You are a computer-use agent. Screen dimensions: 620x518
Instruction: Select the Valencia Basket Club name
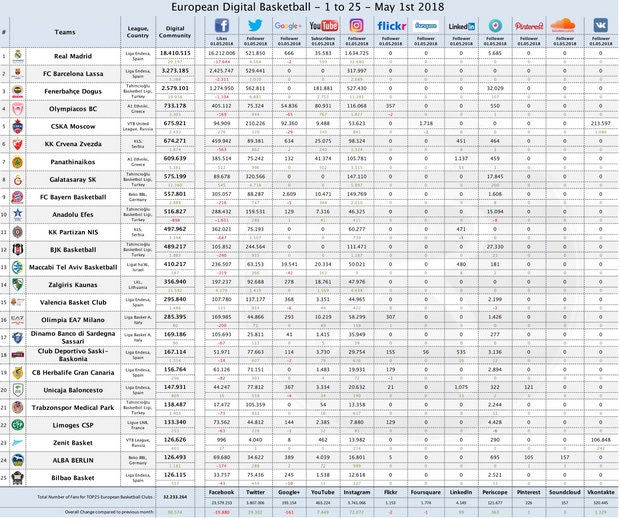coord(73,302)
